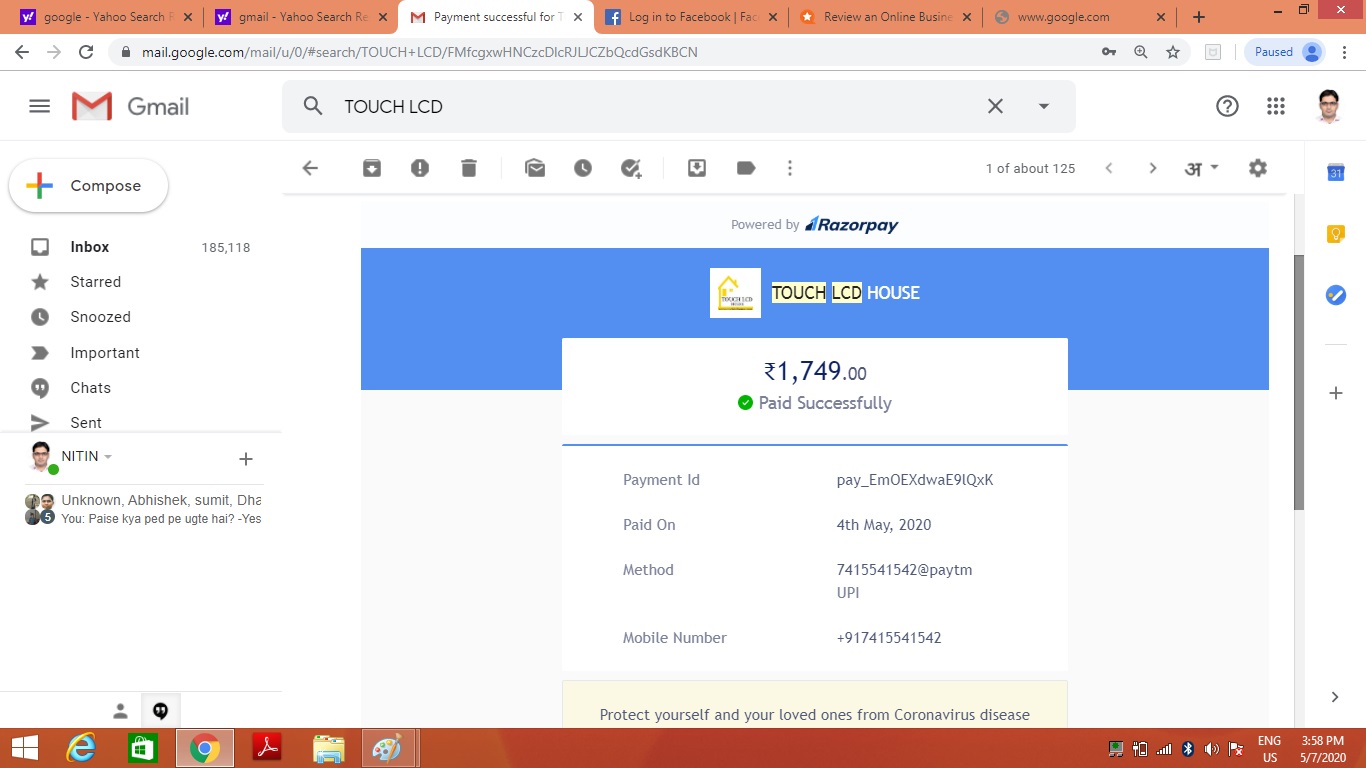Open Internet Explorer from taskbar
This screenshot has width=1366, height=768.
tap(81, 748)
